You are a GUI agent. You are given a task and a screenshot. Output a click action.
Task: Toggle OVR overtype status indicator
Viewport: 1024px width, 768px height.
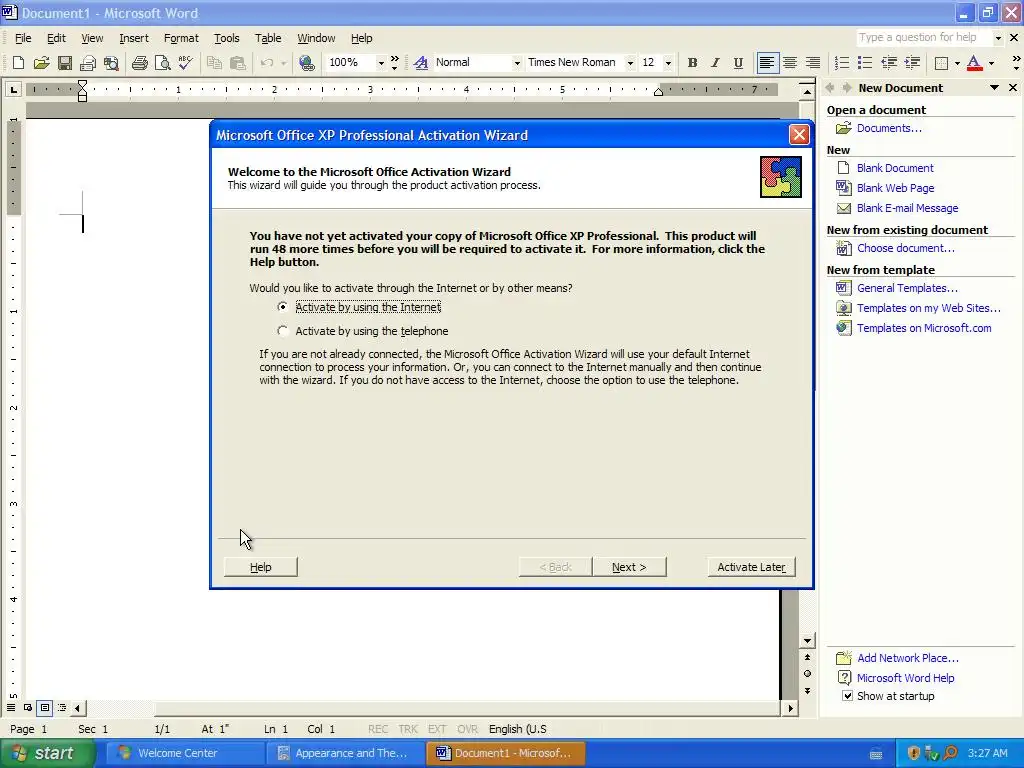[468, 729]
